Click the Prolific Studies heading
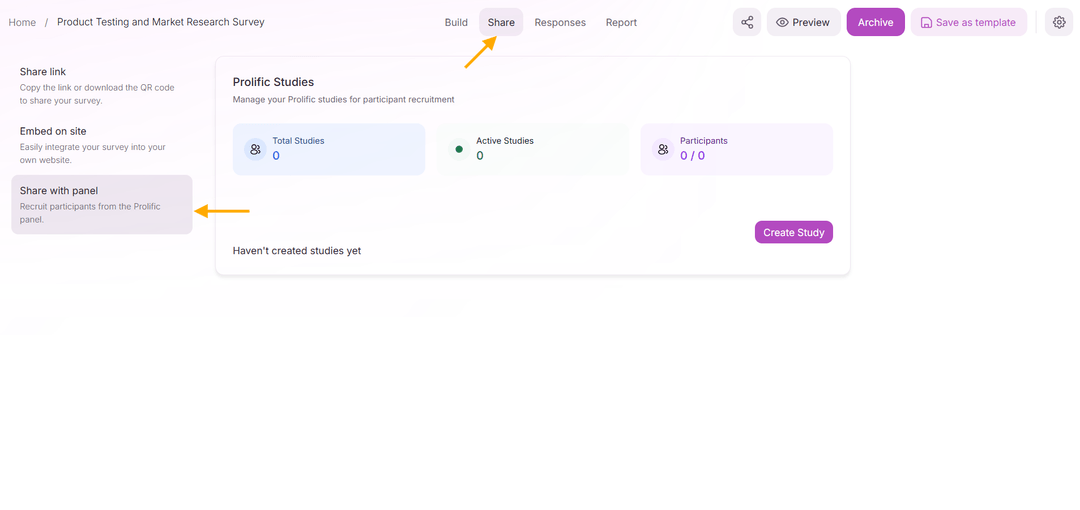This screenshot has width=1080, height=510. 273,82
